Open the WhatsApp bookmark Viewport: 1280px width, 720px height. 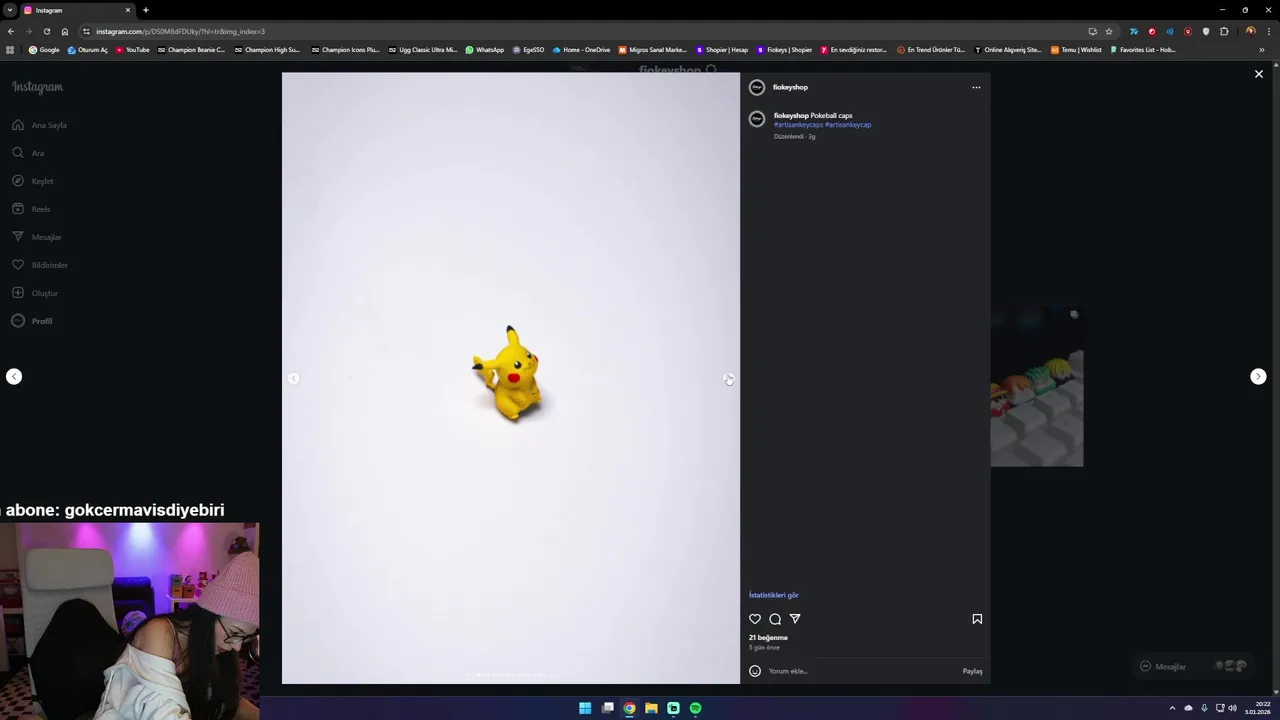click(x=485, y=49)
